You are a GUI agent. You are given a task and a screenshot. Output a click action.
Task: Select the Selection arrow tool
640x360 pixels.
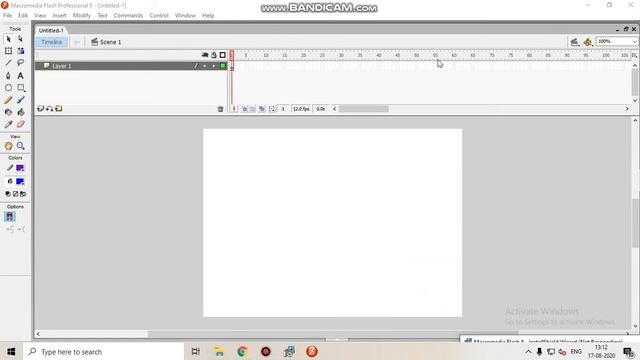[8, 39]
